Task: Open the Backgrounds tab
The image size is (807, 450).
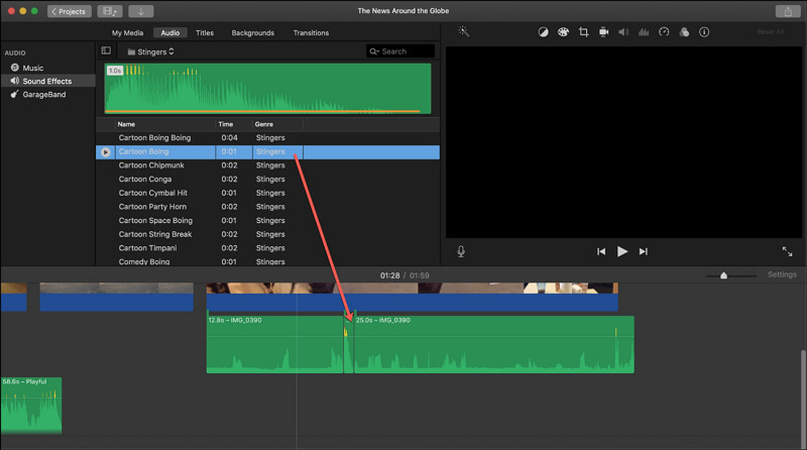Action: pyautogui.click(x=253, y=33)
